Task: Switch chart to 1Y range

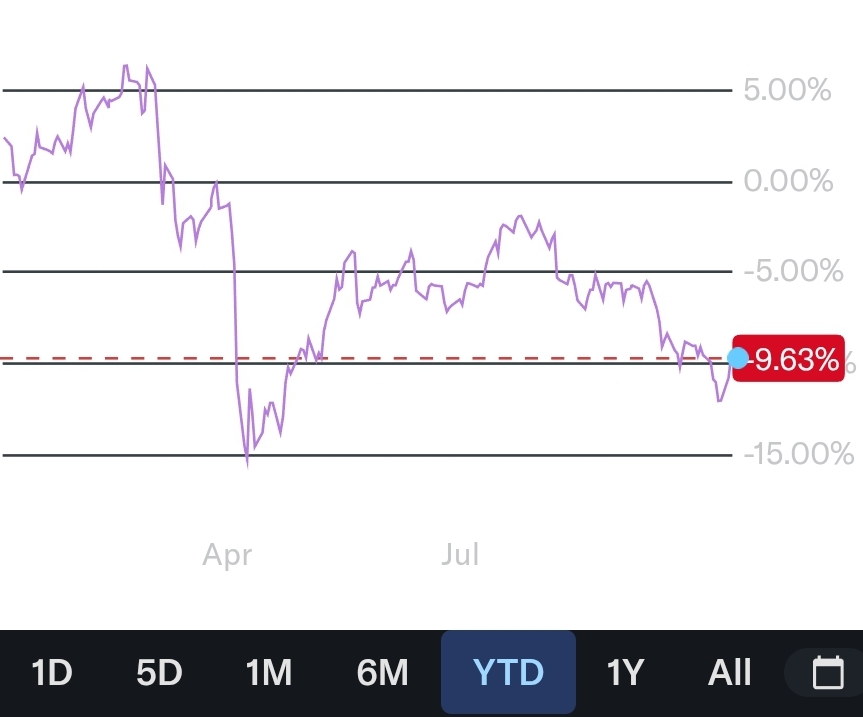Action: 625,673
